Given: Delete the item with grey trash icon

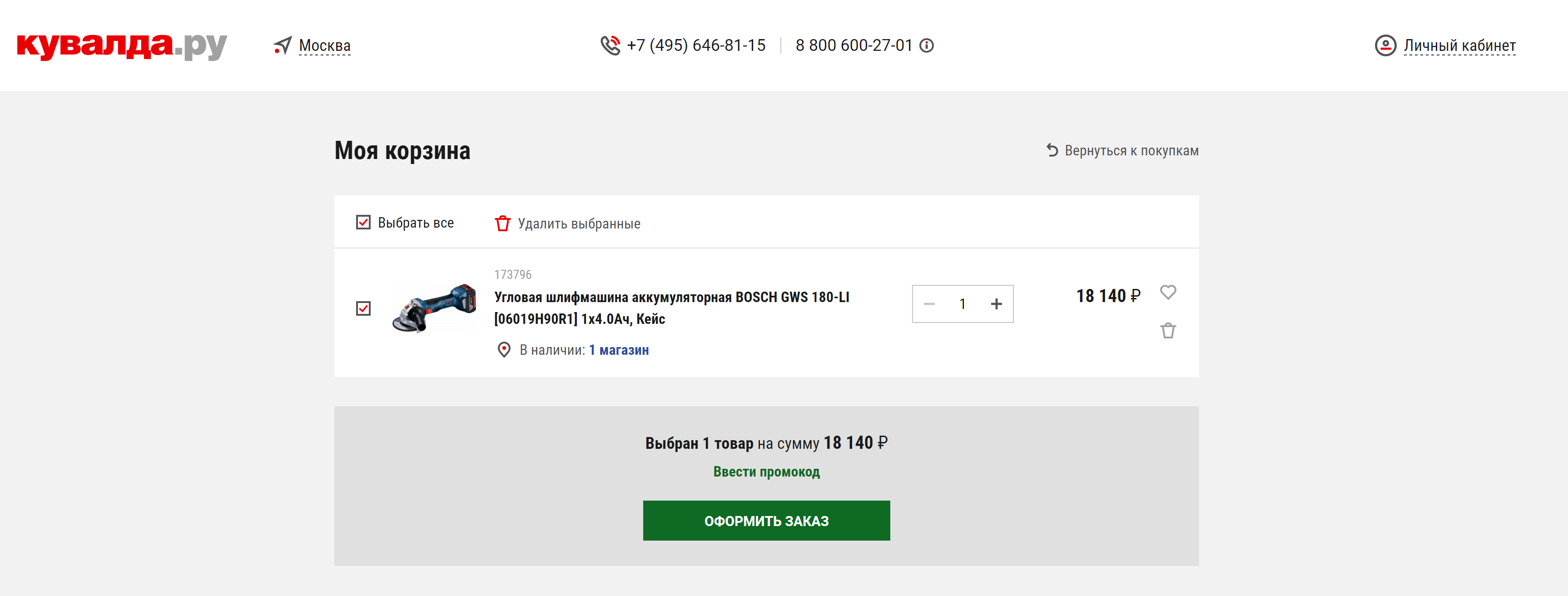Looking at the screenshot, I should [x=1168, y=331].
